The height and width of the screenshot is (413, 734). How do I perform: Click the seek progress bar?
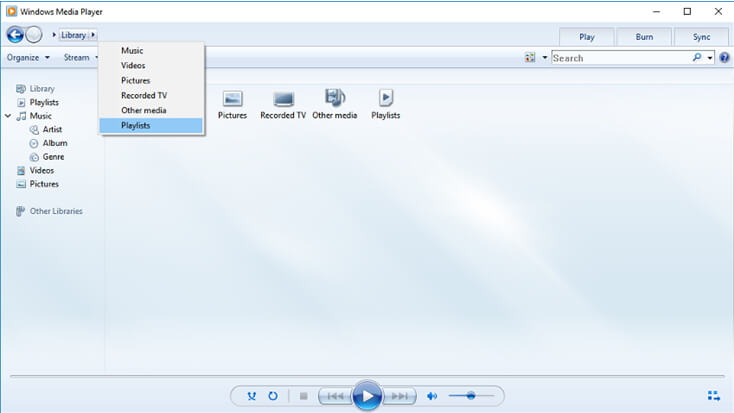pos(367,376)
